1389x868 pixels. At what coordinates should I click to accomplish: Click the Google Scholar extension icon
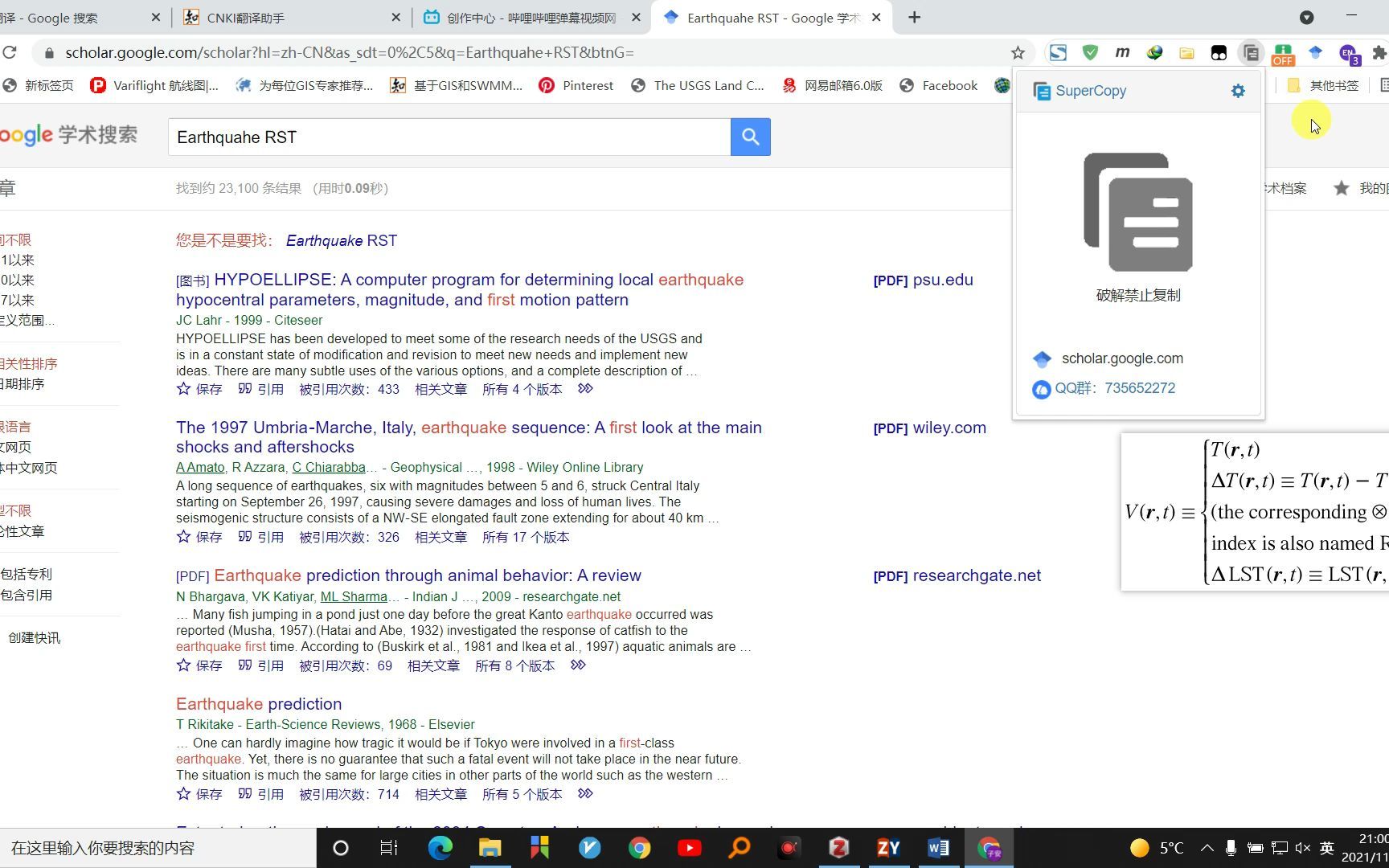pos(1315,53)
